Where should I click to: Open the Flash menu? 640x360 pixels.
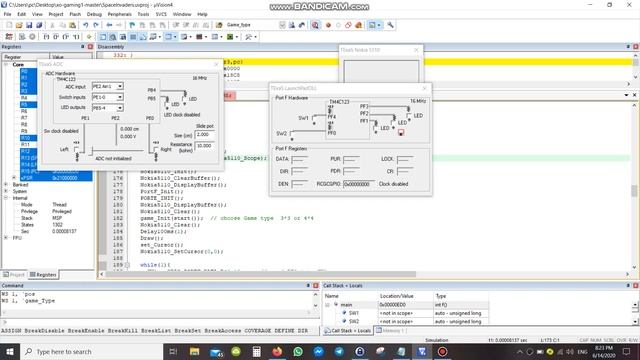tap(75, 14)
